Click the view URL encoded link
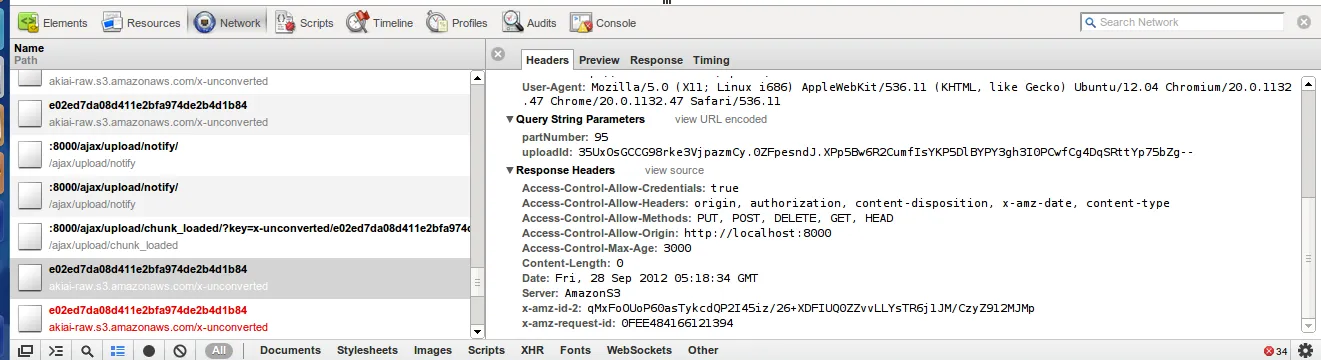The image size is (1321, 360). pos(721,119)
